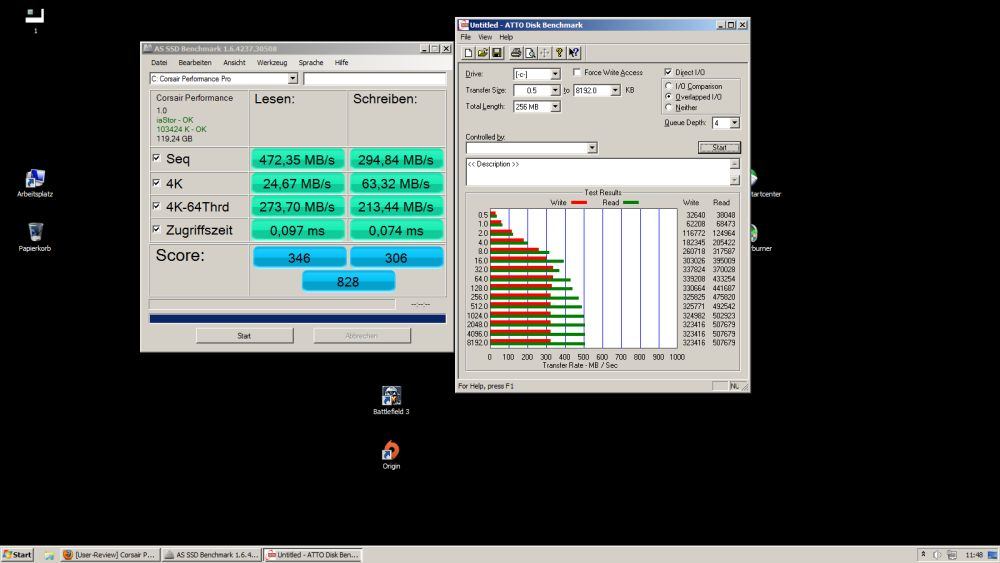The width and height of the screenshot is (1000, 563).
Task: Click the Open folder icon in ATTO toolbar
Action: [483, 53]
